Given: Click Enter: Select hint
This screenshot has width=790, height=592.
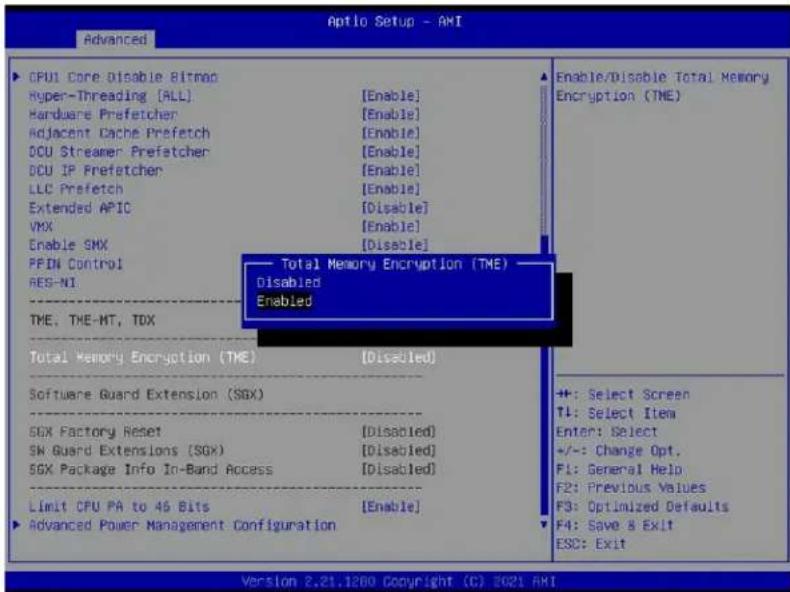Looking at the screenshot, I should click(607, 431).
